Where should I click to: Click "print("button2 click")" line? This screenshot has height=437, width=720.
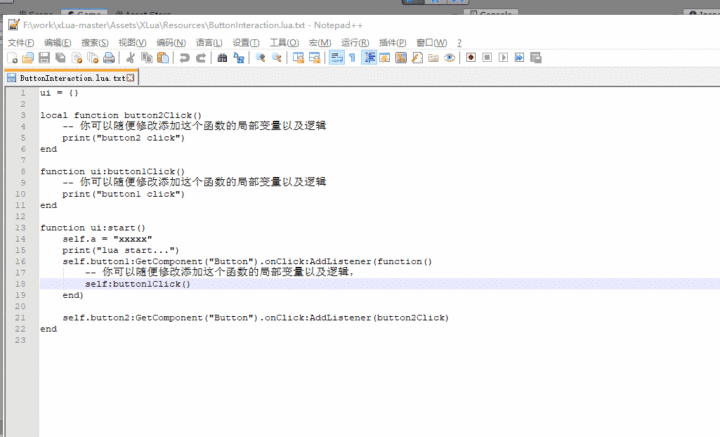[x=124, y=138]
